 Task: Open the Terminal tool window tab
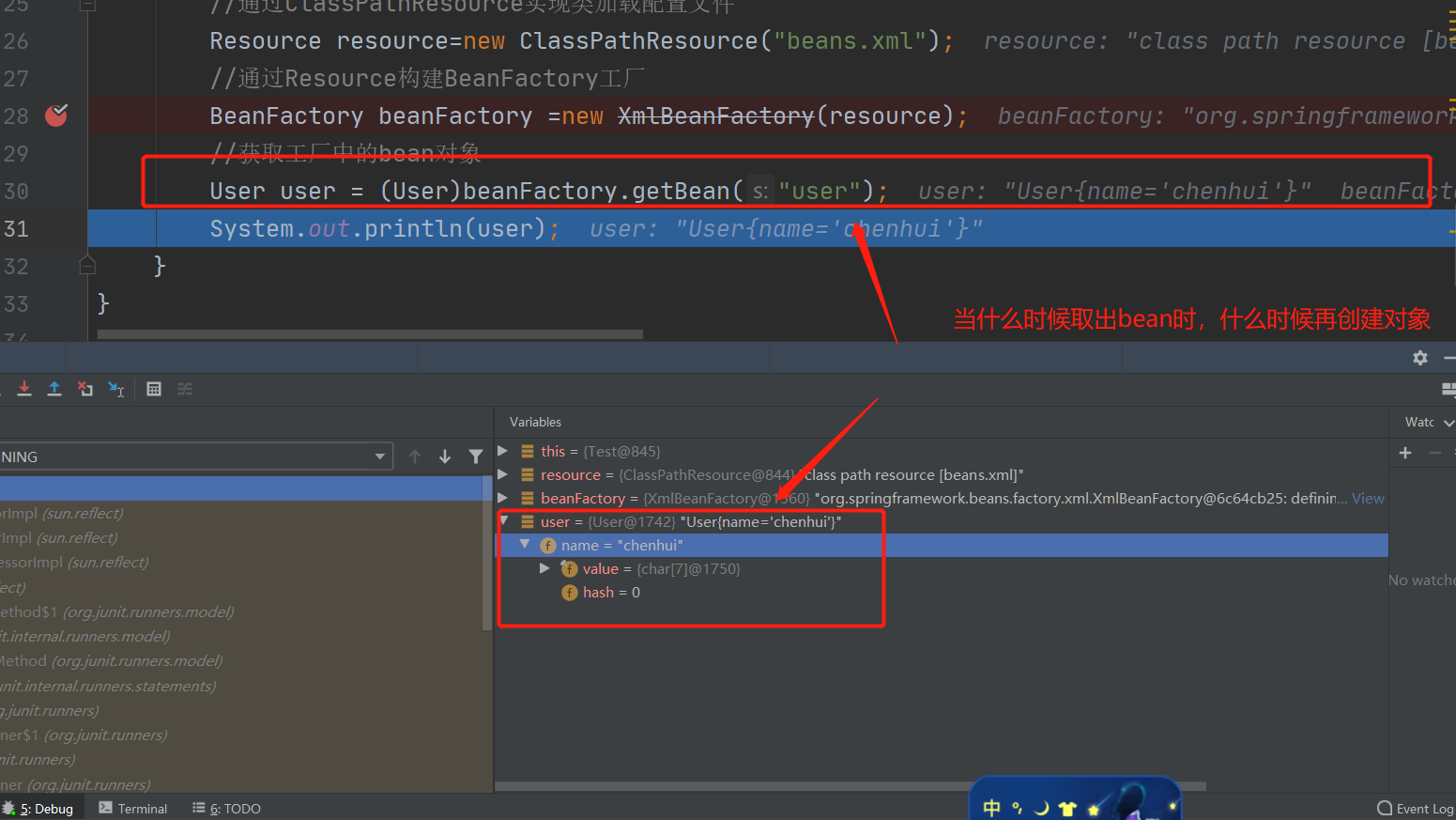pos(133,809)
